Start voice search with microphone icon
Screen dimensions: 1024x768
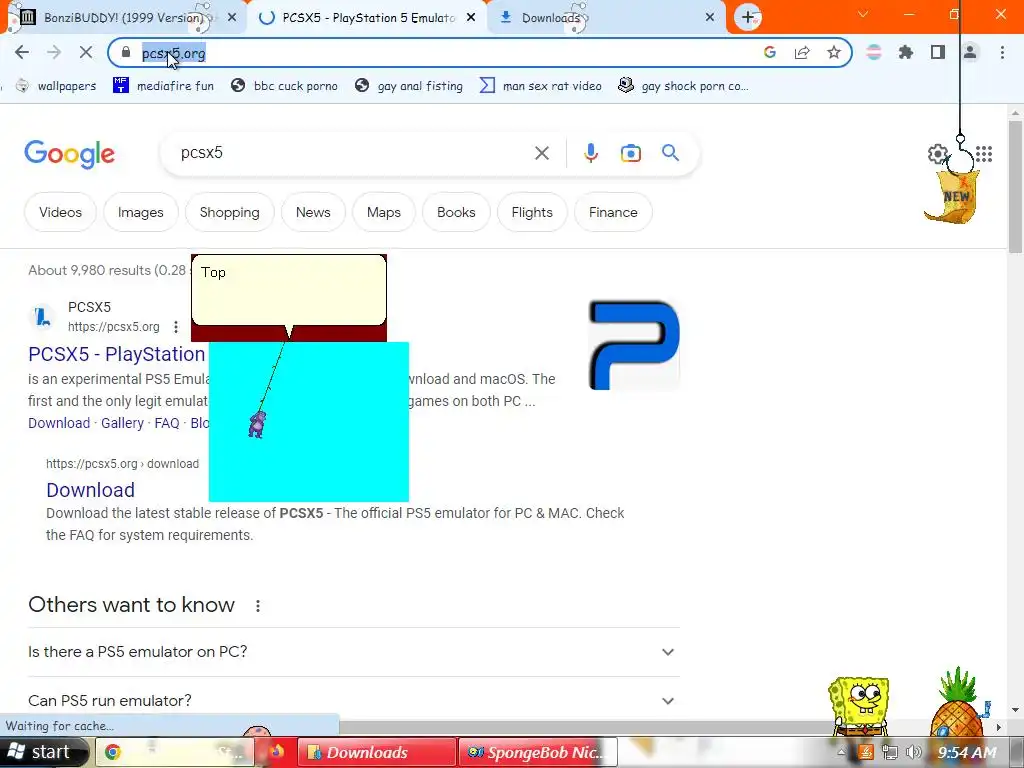(591, 153)
